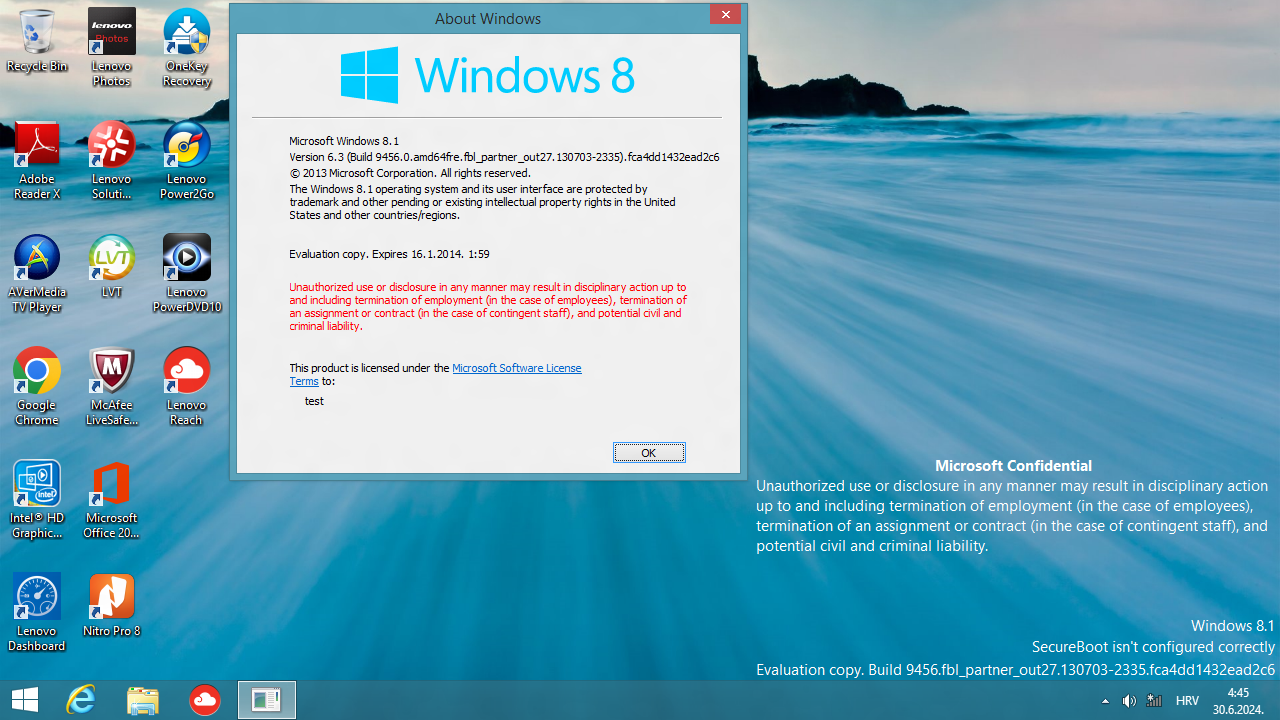Close the About Windows dialog

tap(725, 14)
